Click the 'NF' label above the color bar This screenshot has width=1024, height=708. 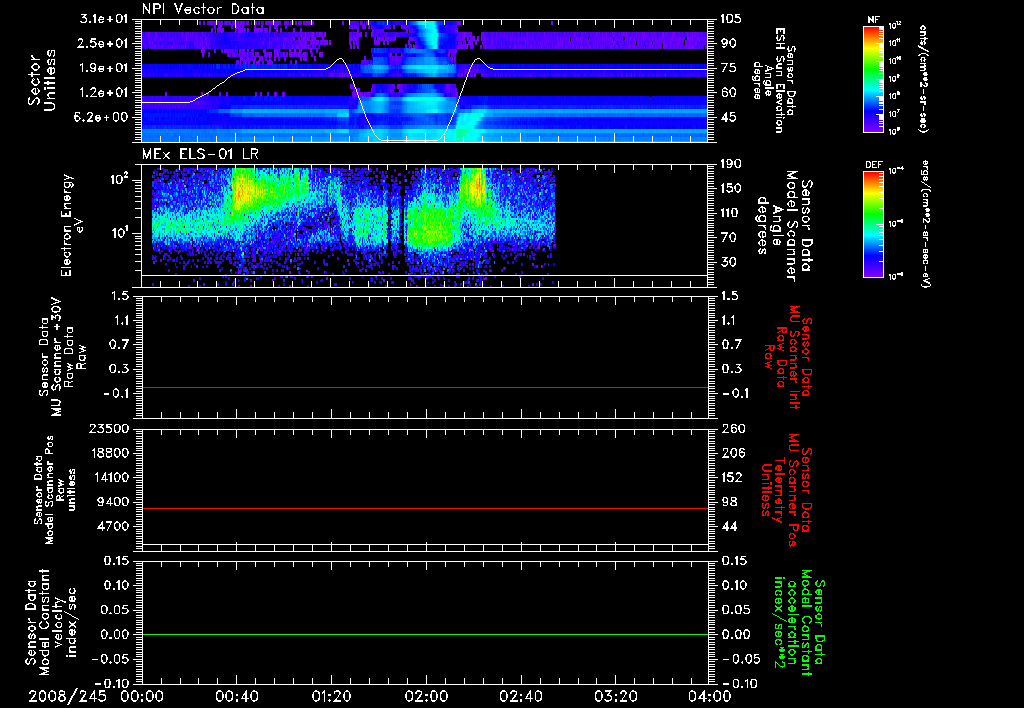point(873,20)
